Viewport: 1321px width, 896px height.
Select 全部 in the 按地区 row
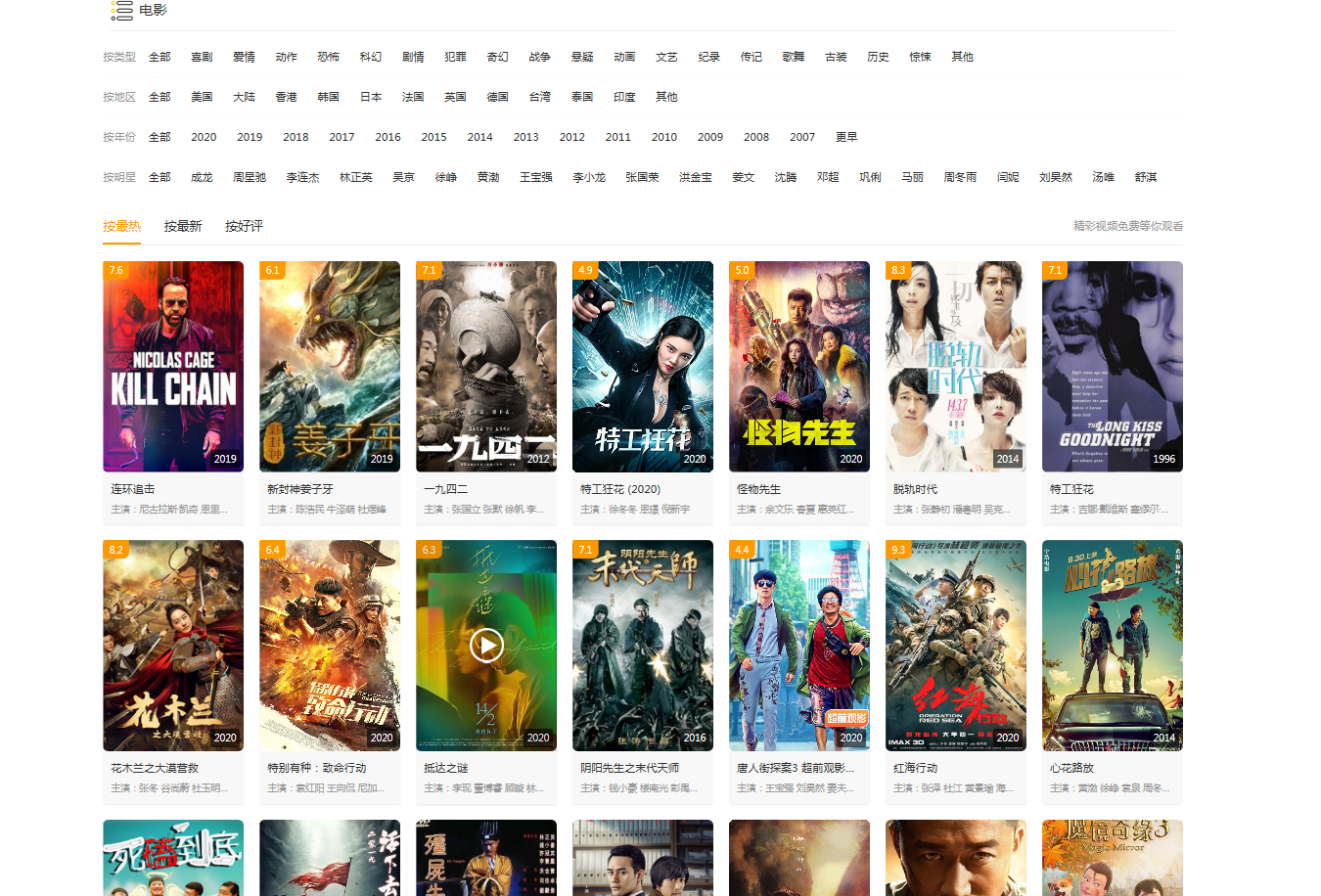click(159, 97)
